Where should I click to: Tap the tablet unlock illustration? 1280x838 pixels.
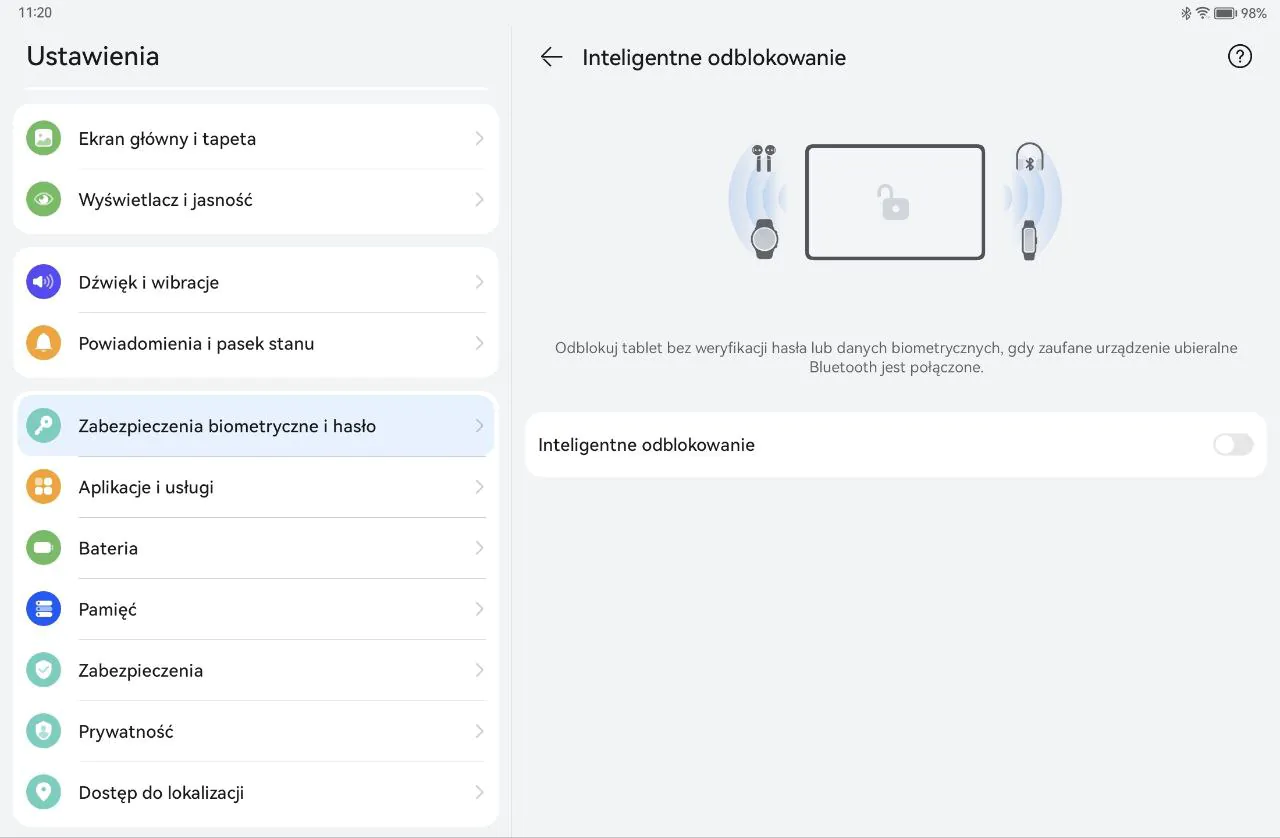895,202
